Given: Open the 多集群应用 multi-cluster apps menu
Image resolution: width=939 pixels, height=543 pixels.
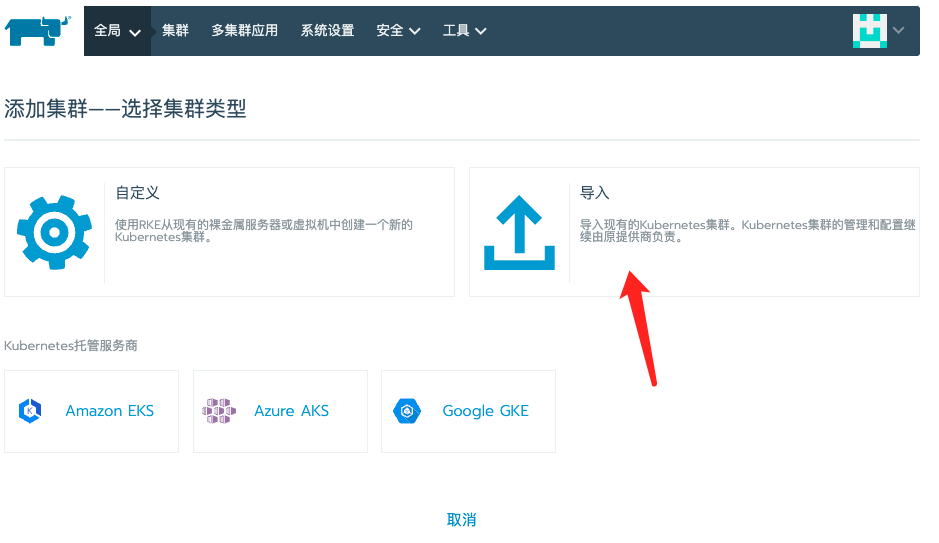Looking at the screenshot, I should 244,30.
